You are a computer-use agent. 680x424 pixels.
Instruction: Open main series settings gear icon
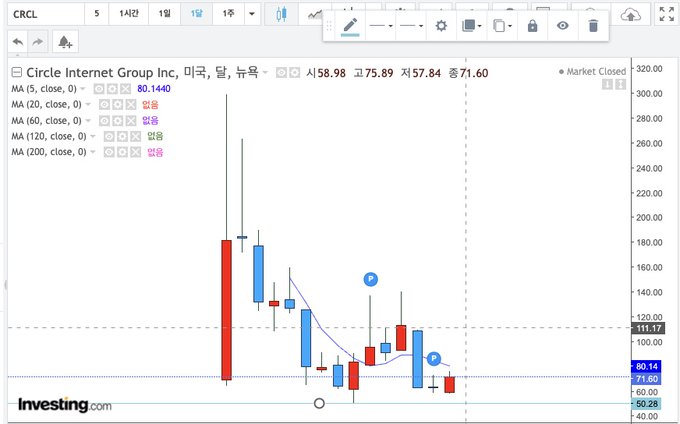pos(294,73)
